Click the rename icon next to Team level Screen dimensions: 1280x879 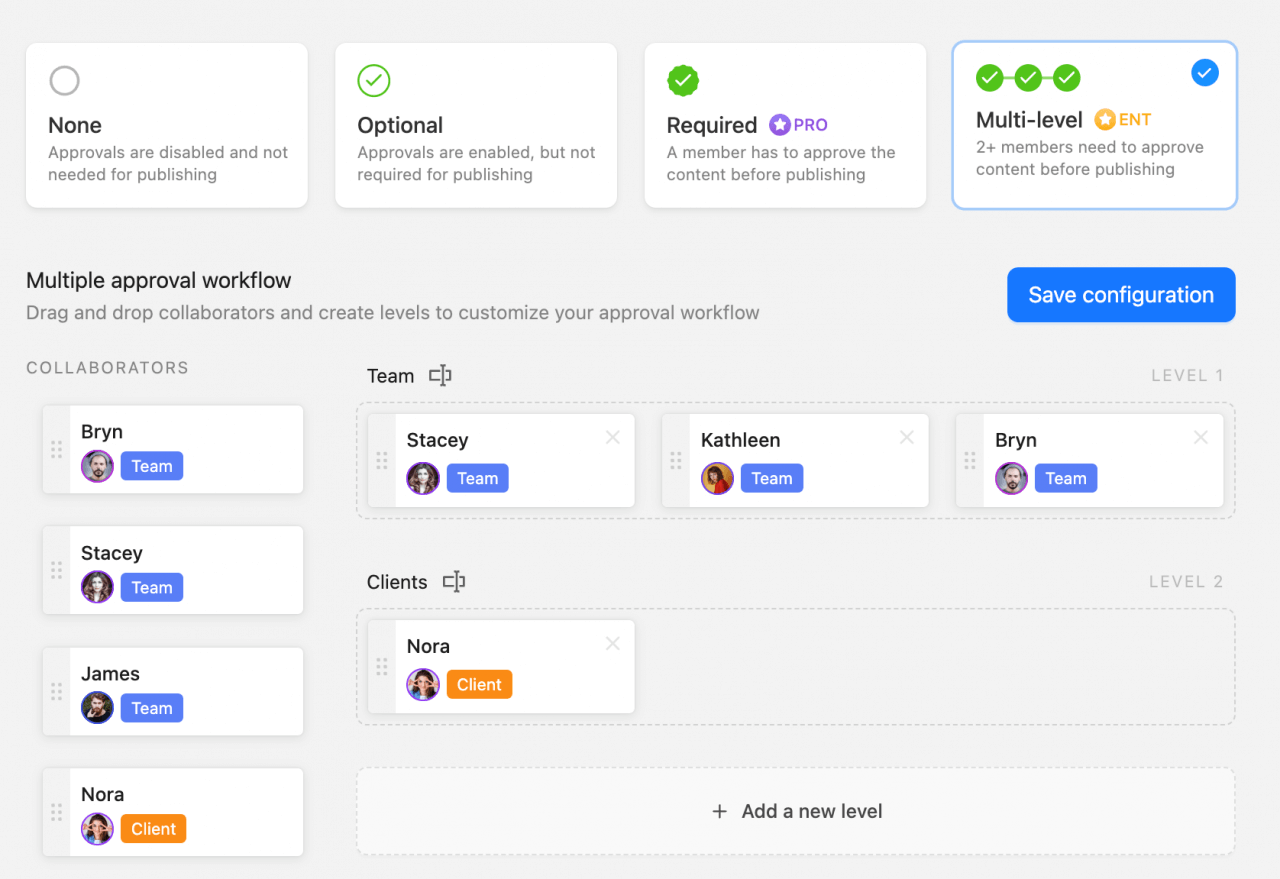pyautogui.click(x=440, y=375)
